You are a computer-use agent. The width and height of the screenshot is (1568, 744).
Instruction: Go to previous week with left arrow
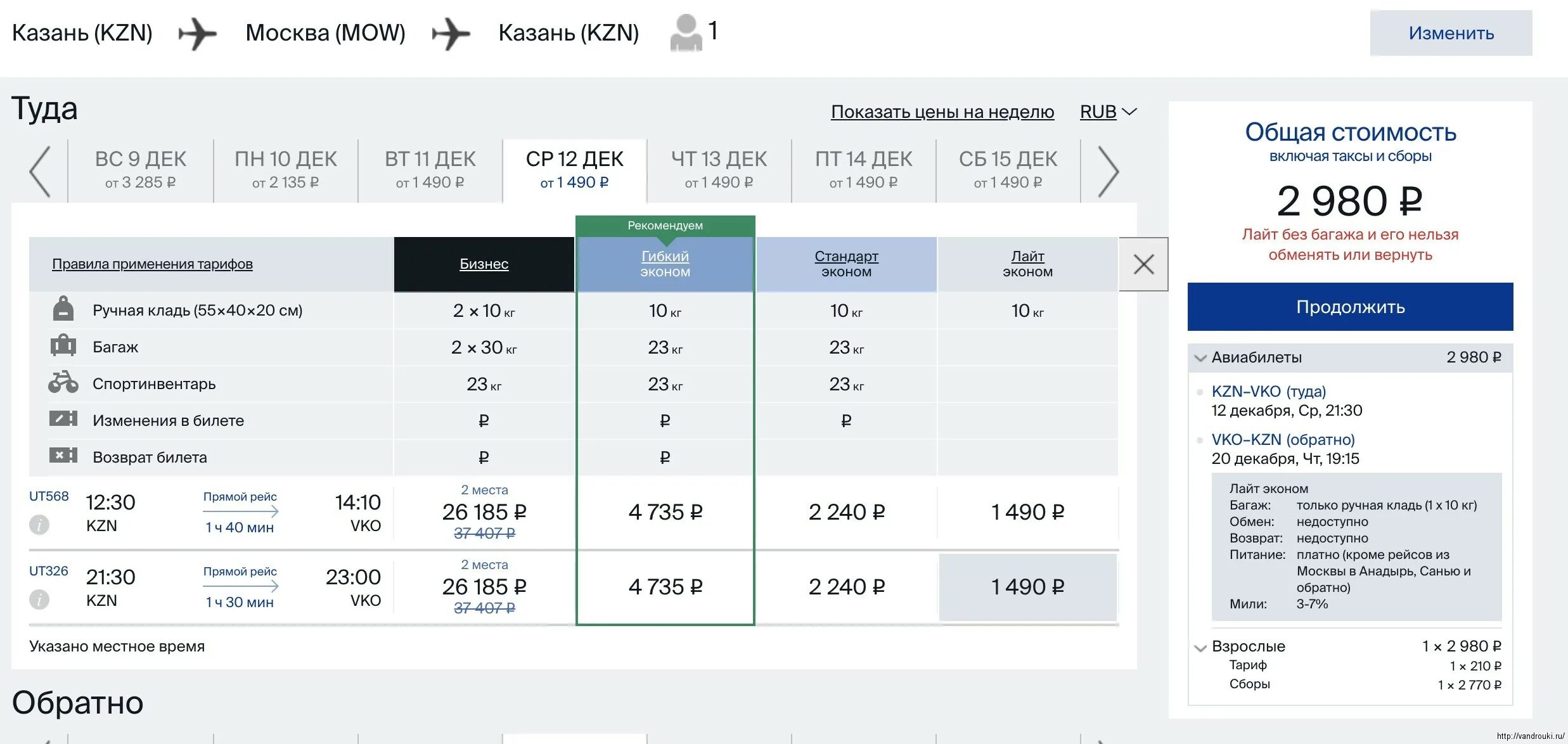(40, 172)
